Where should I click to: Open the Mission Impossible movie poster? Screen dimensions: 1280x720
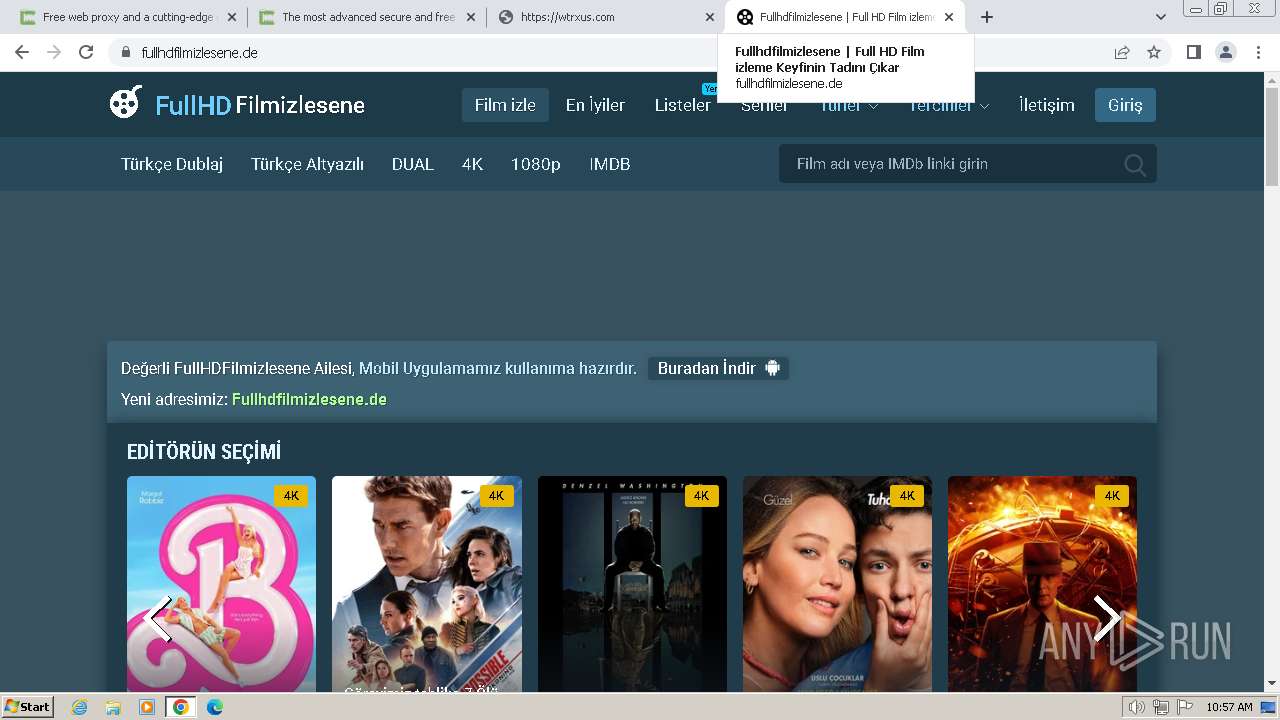point(427,584)
